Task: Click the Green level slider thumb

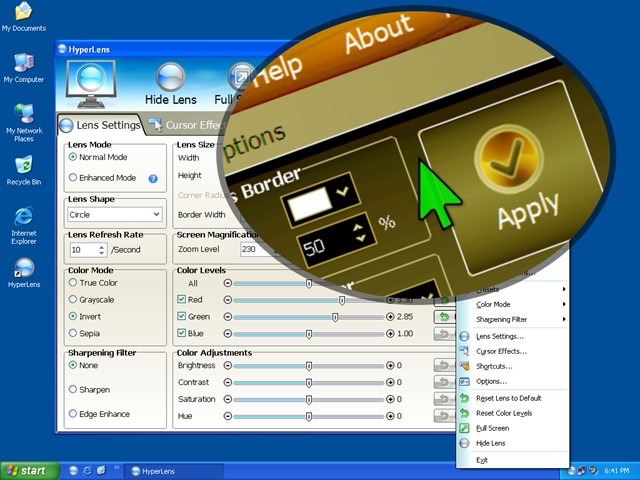Action: [335, 317]
